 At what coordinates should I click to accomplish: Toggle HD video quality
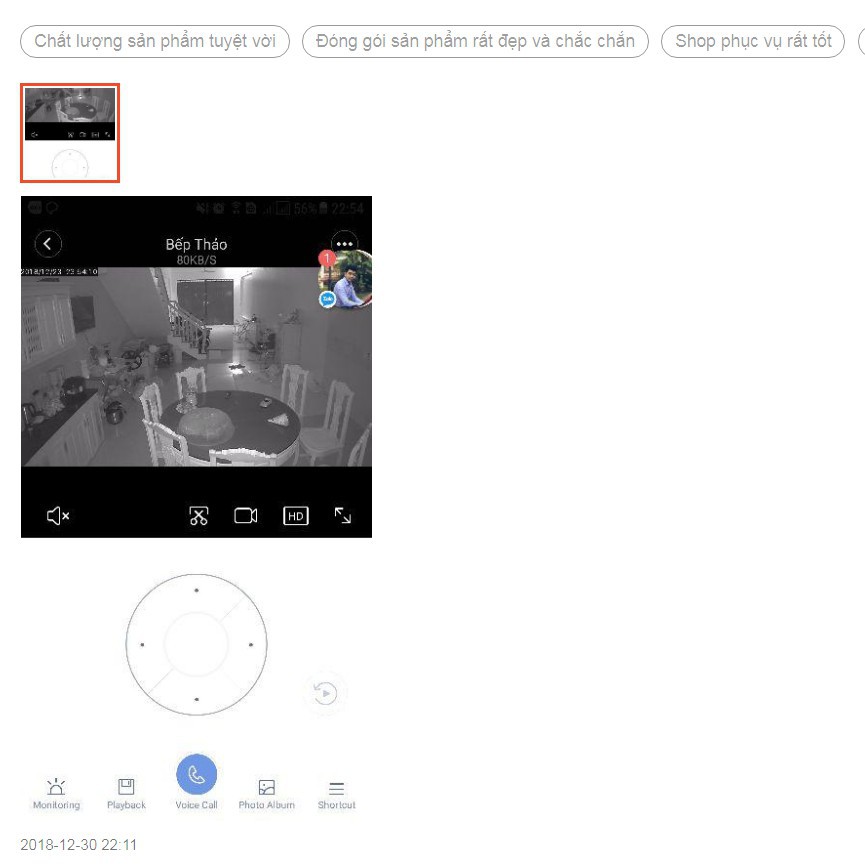coord(296,516)
